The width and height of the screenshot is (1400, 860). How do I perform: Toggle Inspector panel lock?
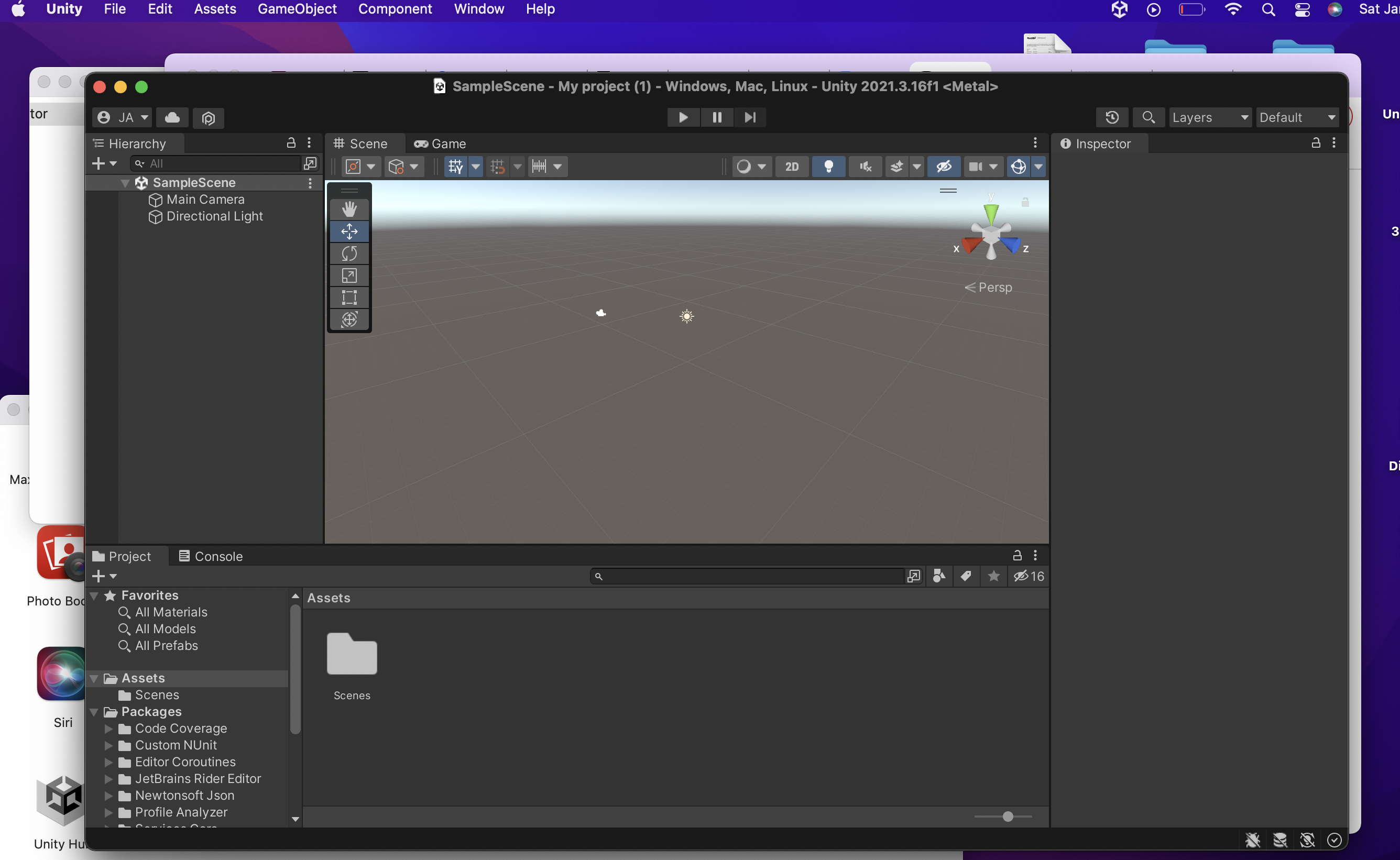[1316, 143]
